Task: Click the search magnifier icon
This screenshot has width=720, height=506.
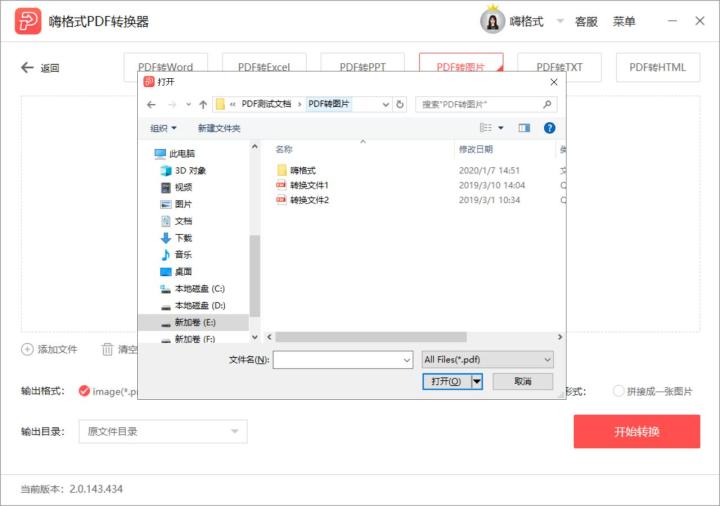Action: point(547,105)
